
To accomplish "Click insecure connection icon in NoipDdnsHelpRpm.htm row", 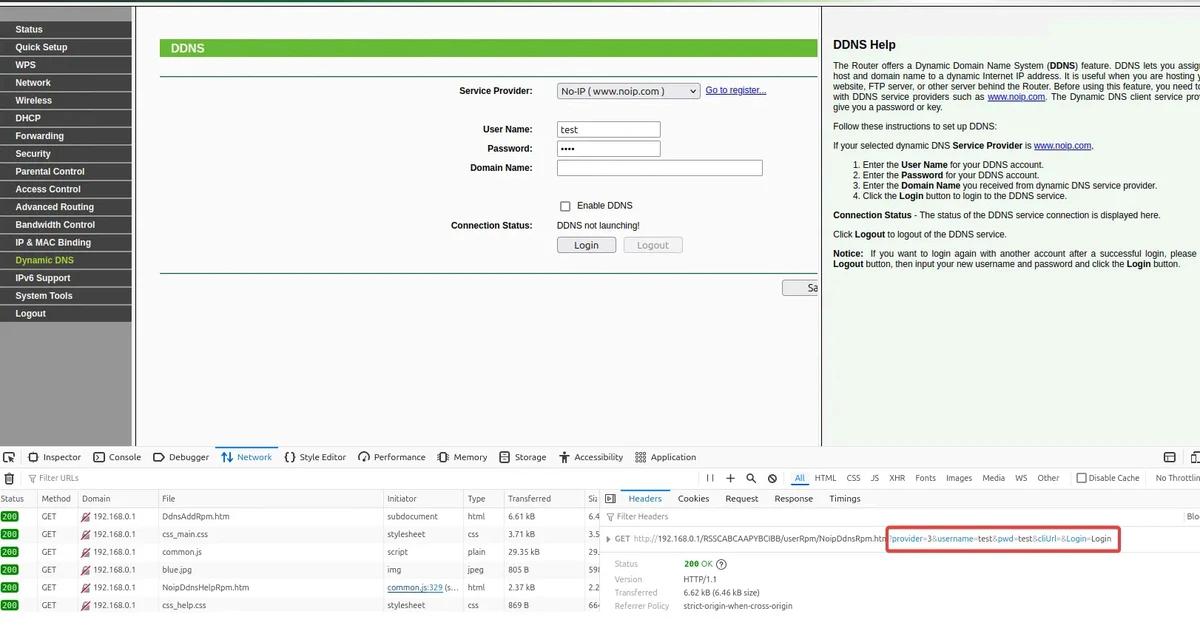I will (85, 588).
